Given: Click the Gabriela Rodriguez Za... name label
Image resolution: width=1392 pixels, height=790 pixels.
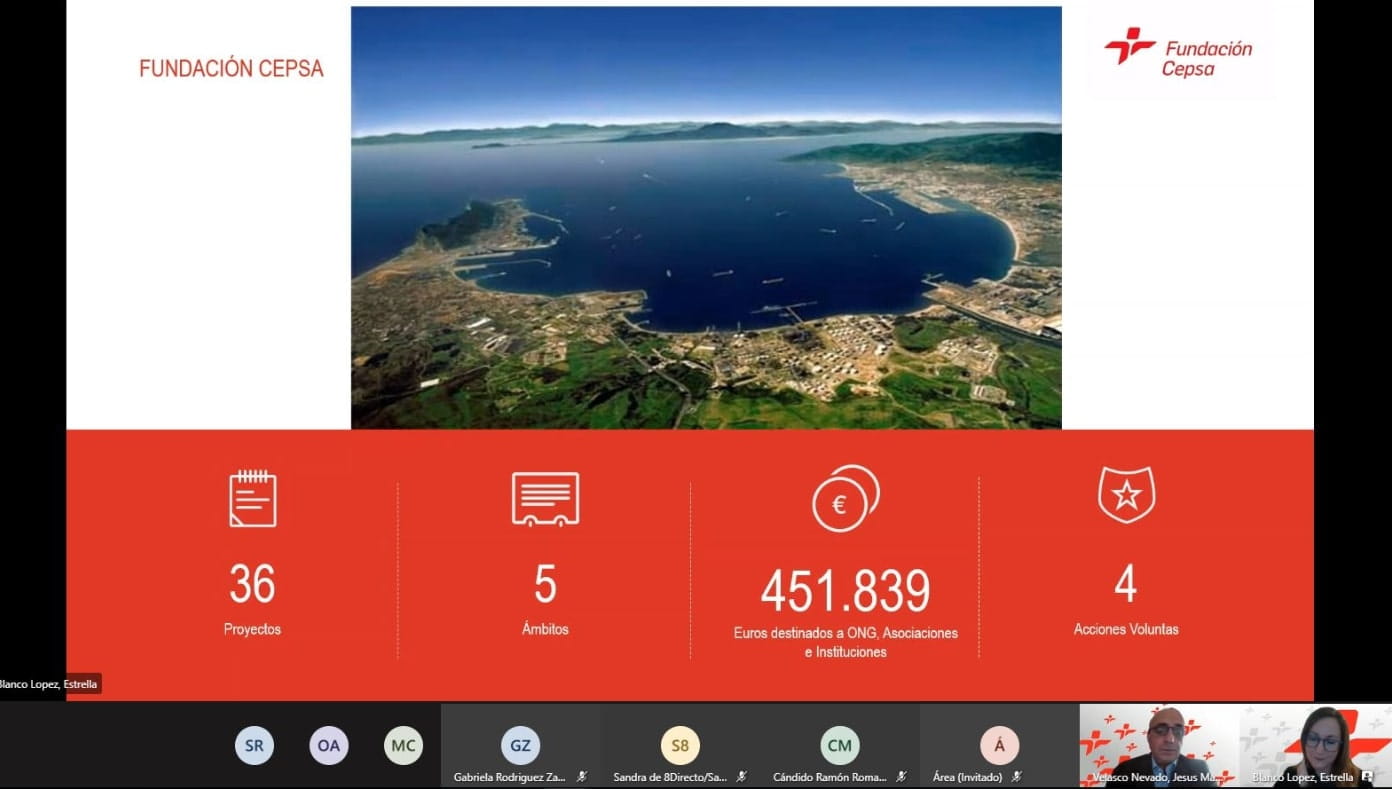Looking at the screenshot, I should pyautogui.click(x=510, y=777).
